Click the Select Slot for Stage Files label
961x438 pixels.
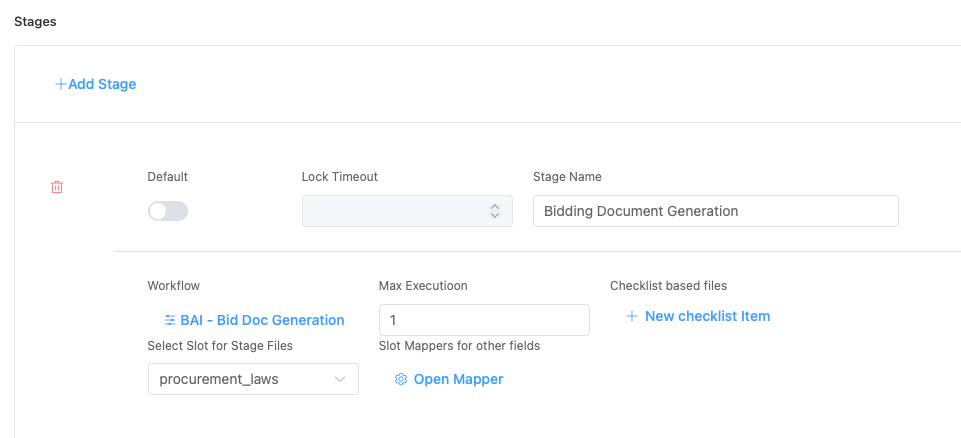point(220,346)
